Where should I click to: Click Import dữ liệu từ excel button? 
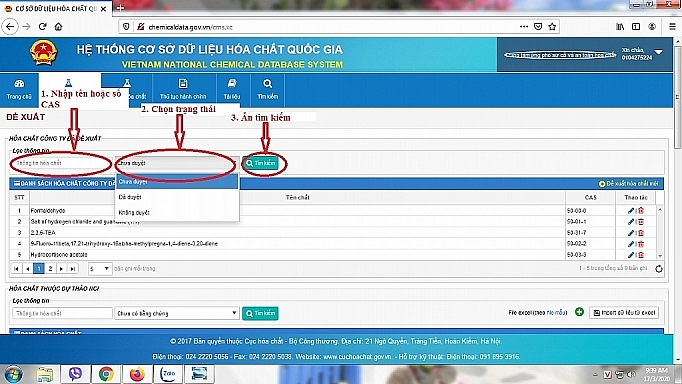624,313
